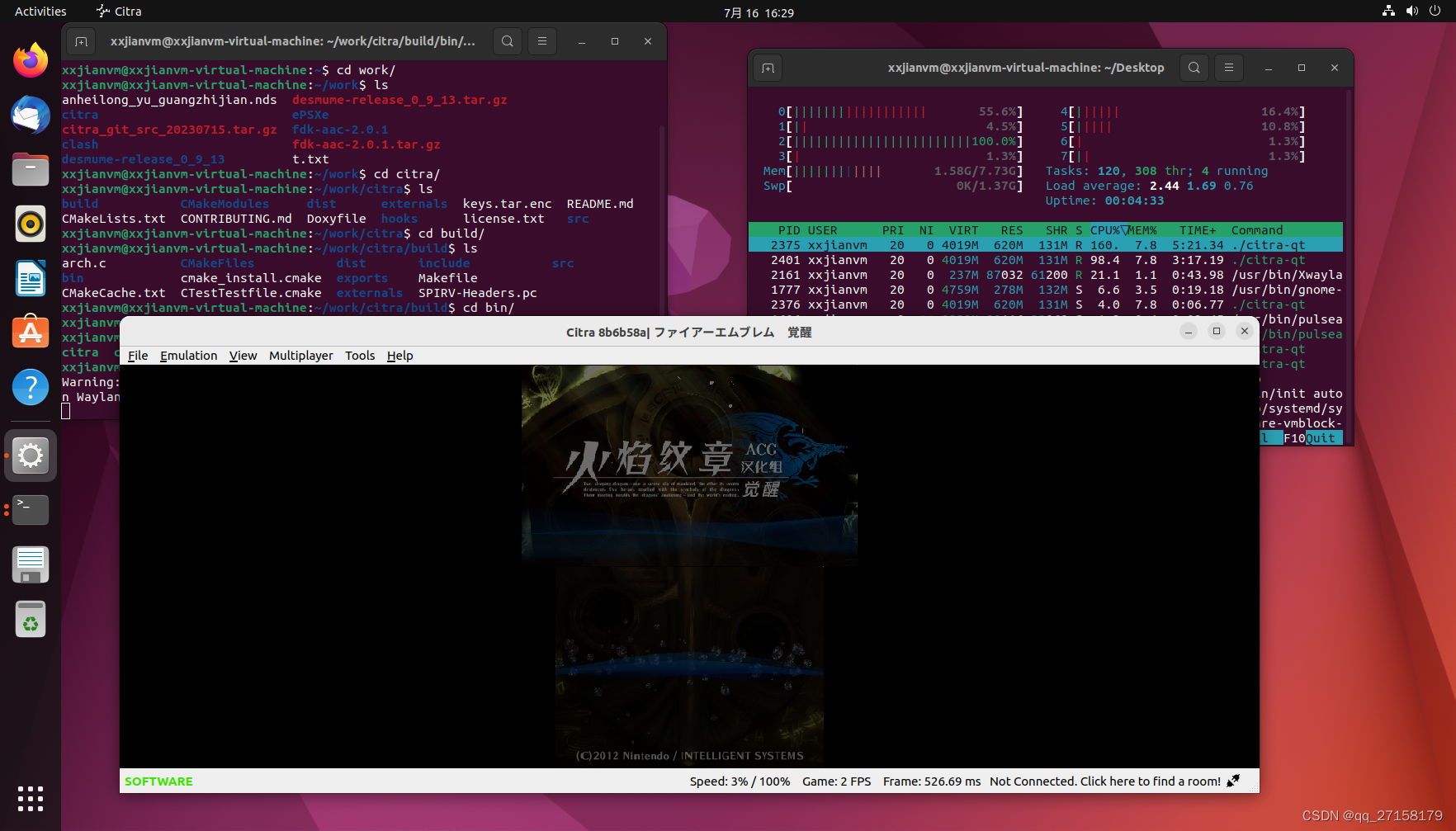
Task: Maximize the Desktop terminal window
Action: coord(1302,68)
